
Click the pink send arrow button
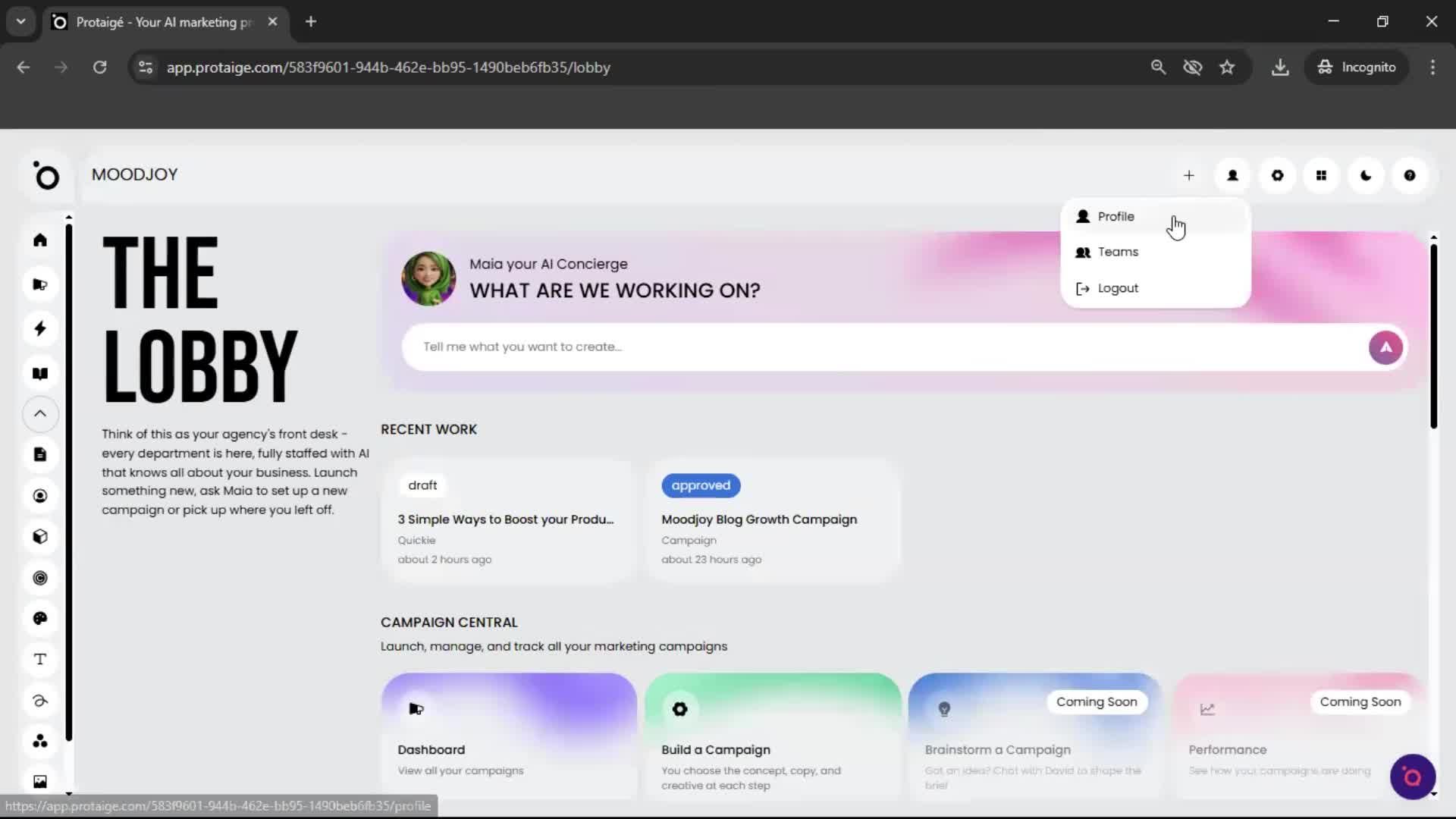click(1385, 347)
